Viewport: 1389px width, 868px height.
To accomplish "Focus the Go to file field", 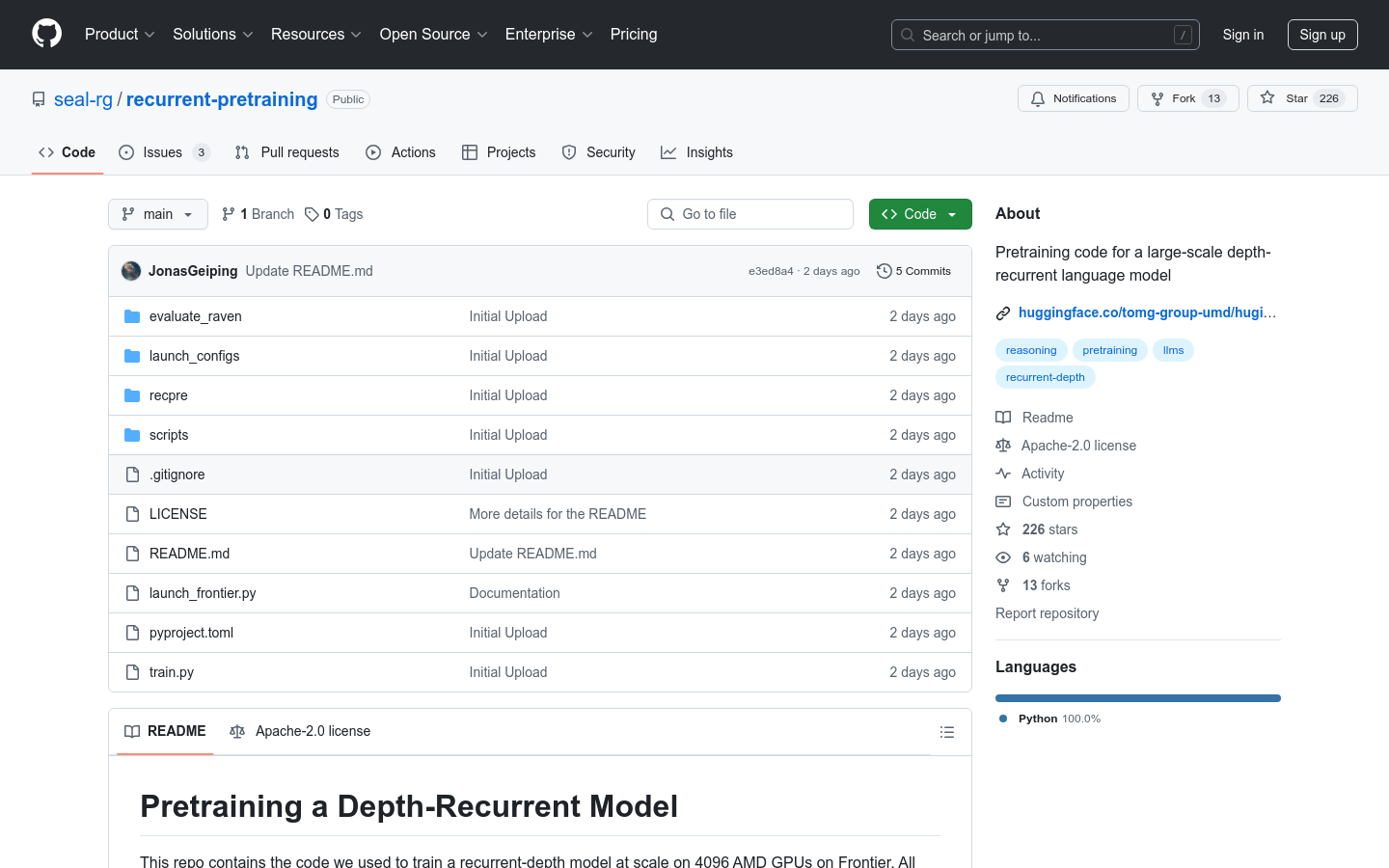I will (750, 214).
